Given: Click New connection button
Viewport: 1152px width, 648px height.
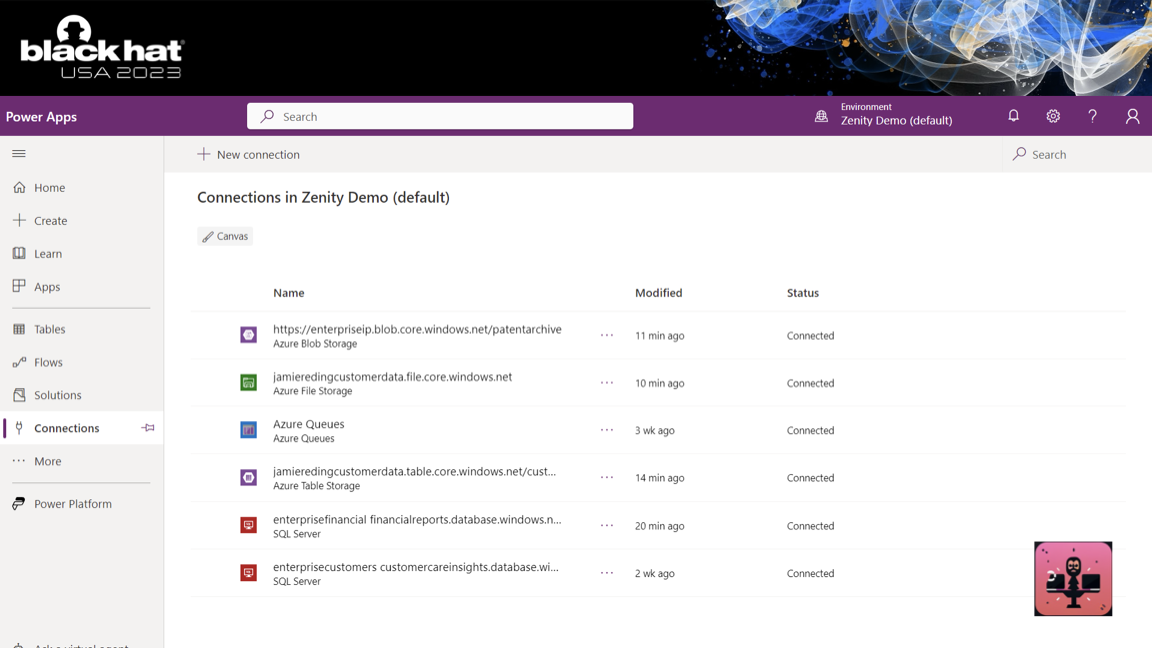Looking at the screenshot, I should pyautogui.click(x=248, y=154).
